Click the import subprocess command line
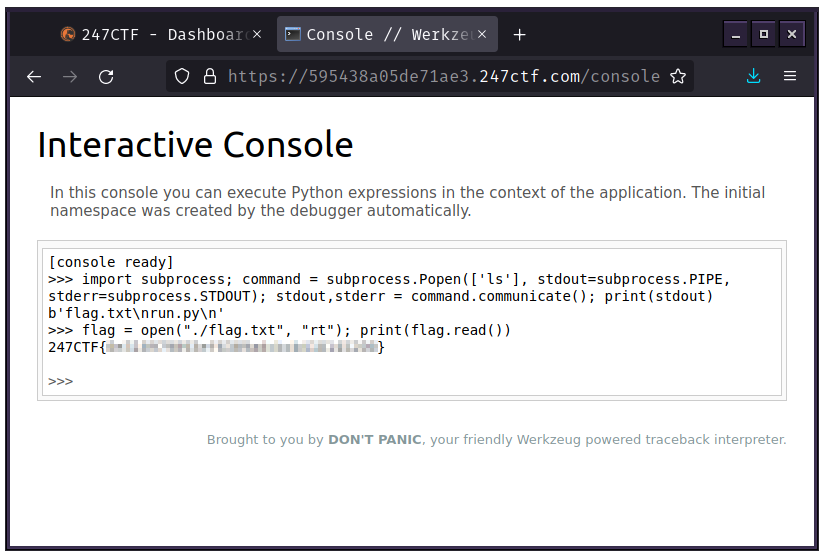Screen dimensions: 824x556 coord(389,288)
